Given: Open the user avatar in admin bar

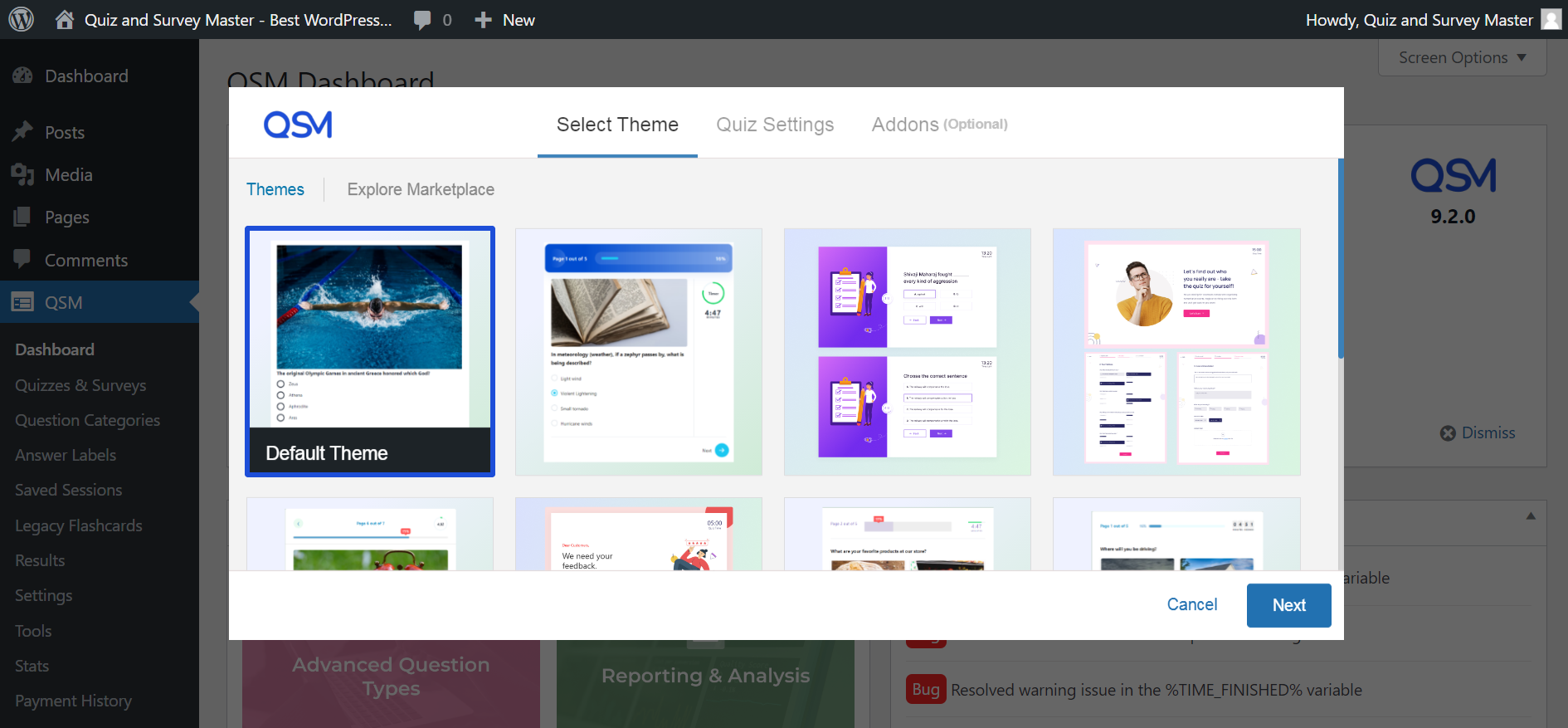Looking at the screenshot, I should [x=1551, y=19].
